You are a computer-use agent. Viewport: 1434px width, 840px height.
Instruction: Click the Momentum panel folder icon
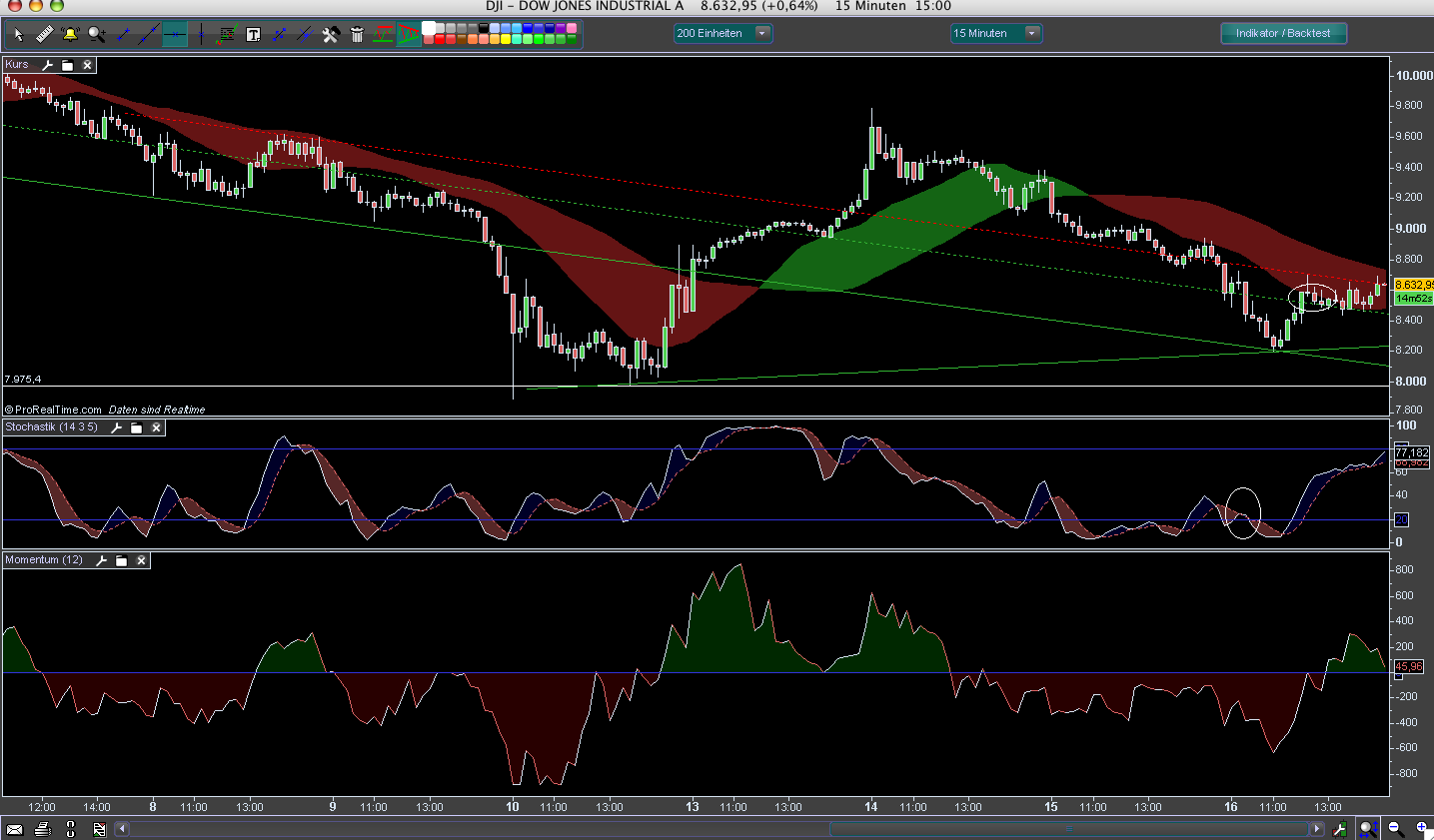point(121,560)
